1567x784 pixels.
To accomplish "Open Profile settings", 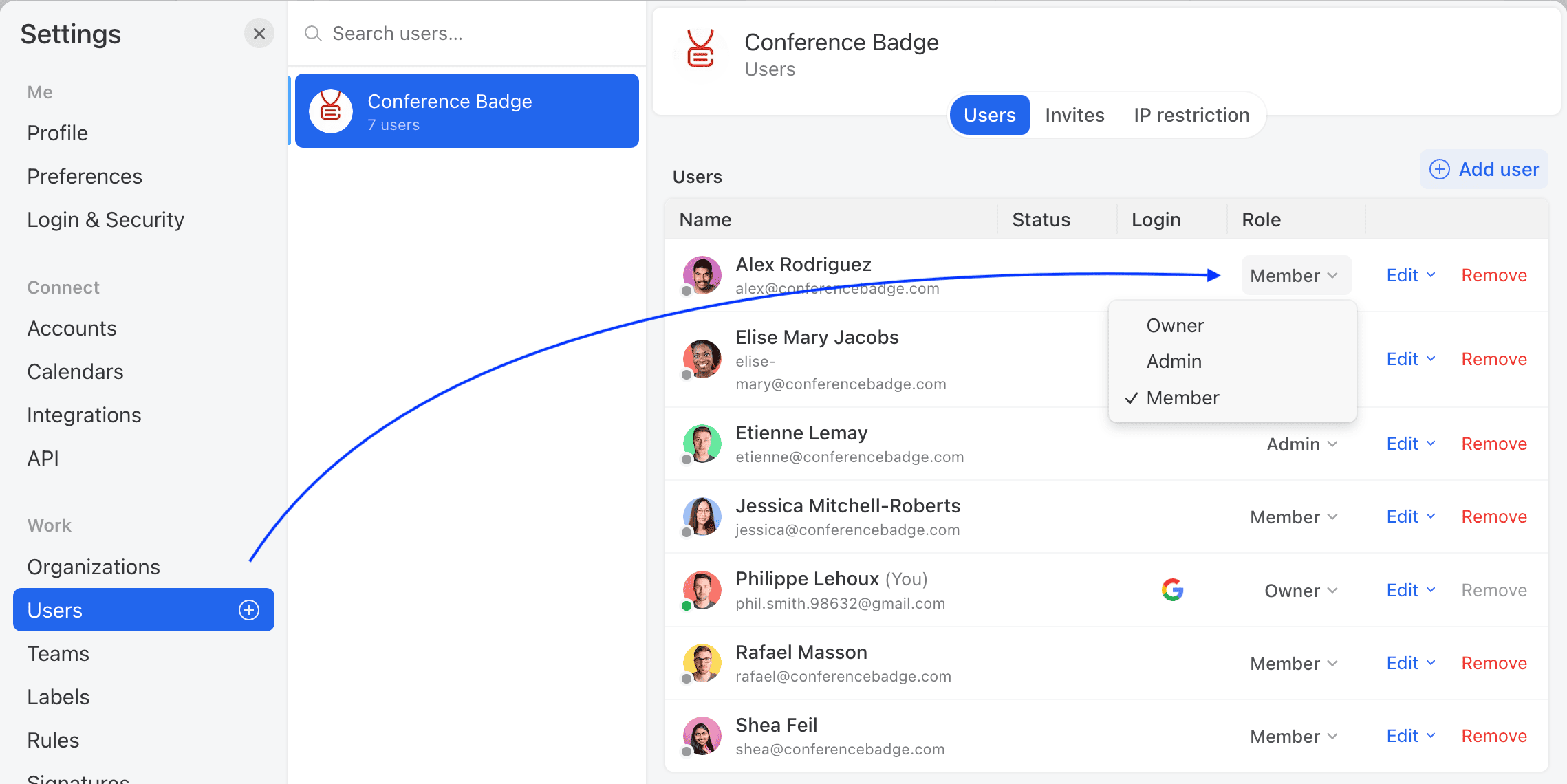I will pyautogui.click(x=144, y=133).
